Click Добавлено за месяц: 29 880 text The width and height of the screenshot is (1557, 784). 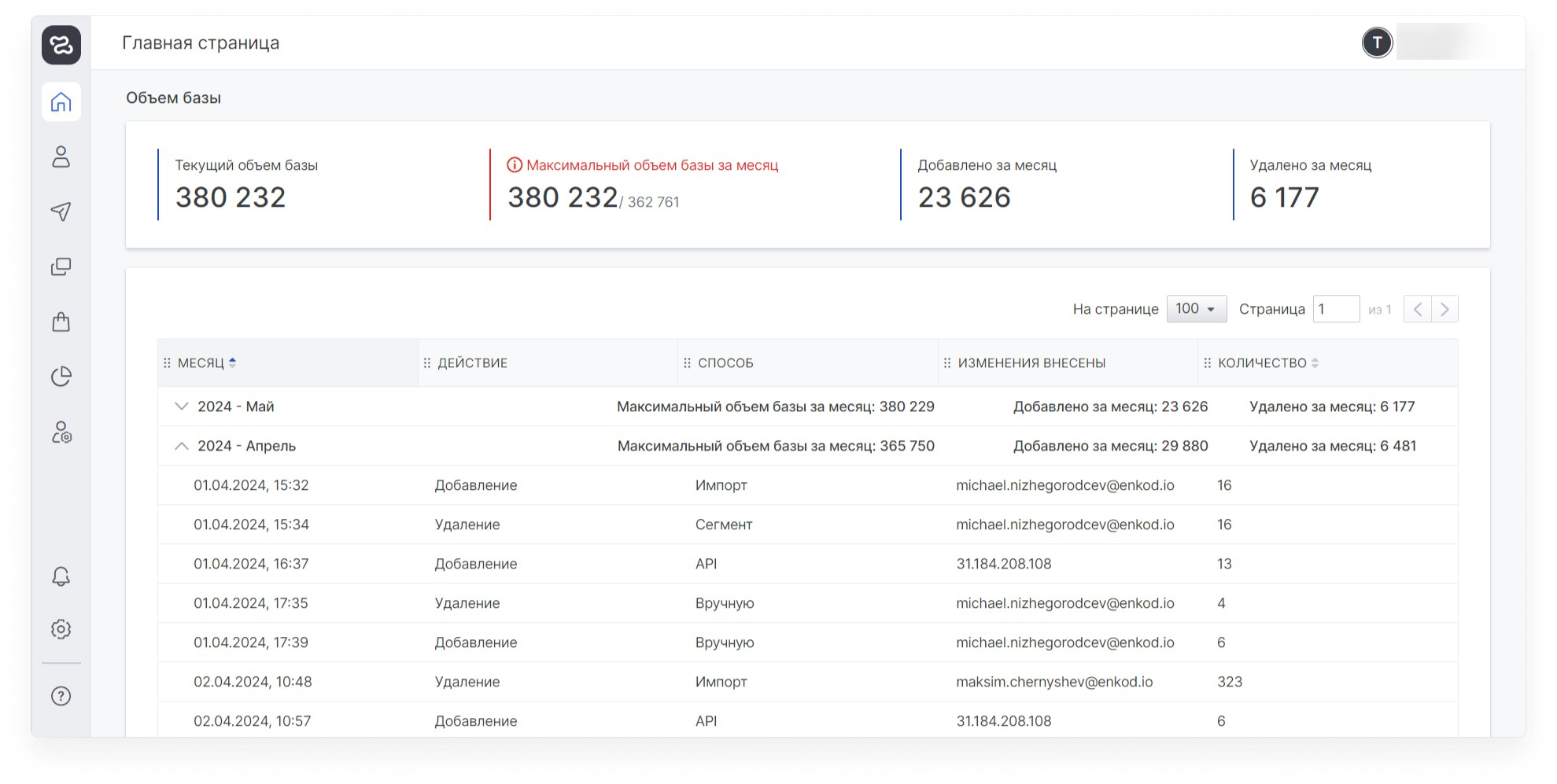[x=1111, y=446]
